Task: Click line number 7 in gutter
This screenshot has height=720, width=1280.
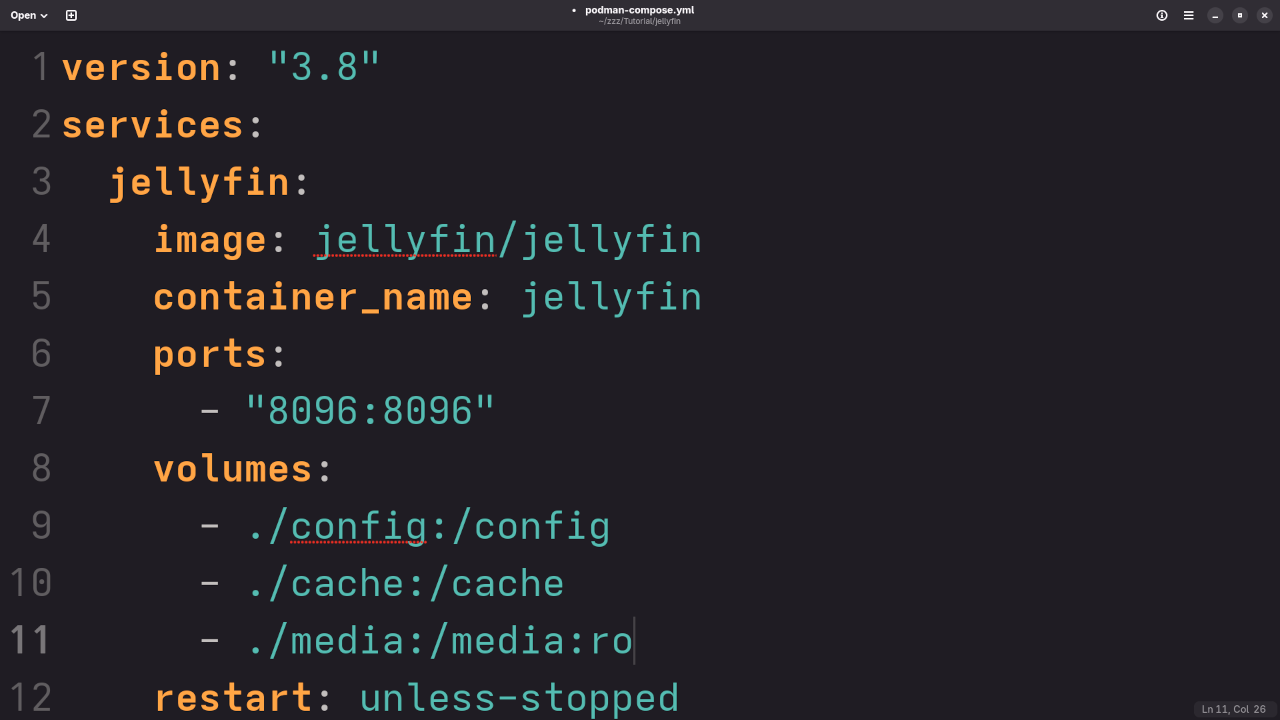Action: point(41,411)
